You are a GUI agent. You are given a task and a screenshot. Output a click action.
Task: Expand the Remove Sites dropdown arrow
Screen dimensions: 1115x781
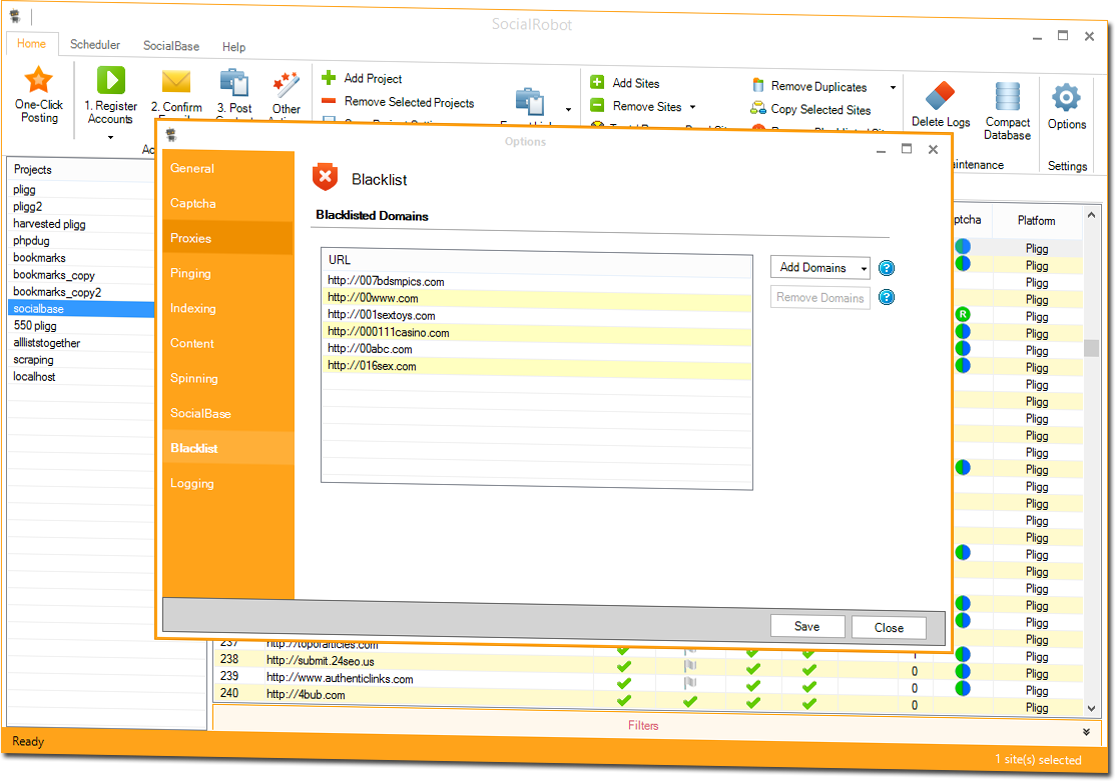pyautogui.click(x=693, y=107)
